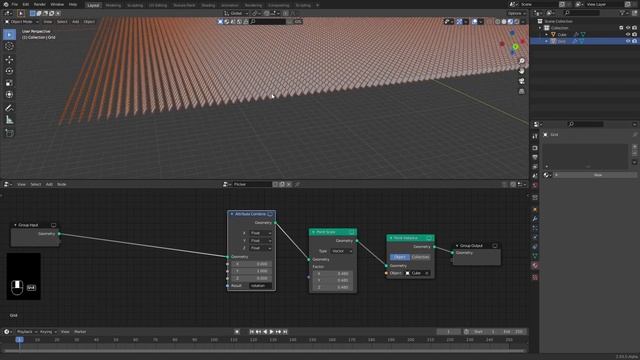The width and height of the screenshot is (640, 360).
Task: Open the Z Float type dropdown in Attribute Combine
Action: point(261,248)
